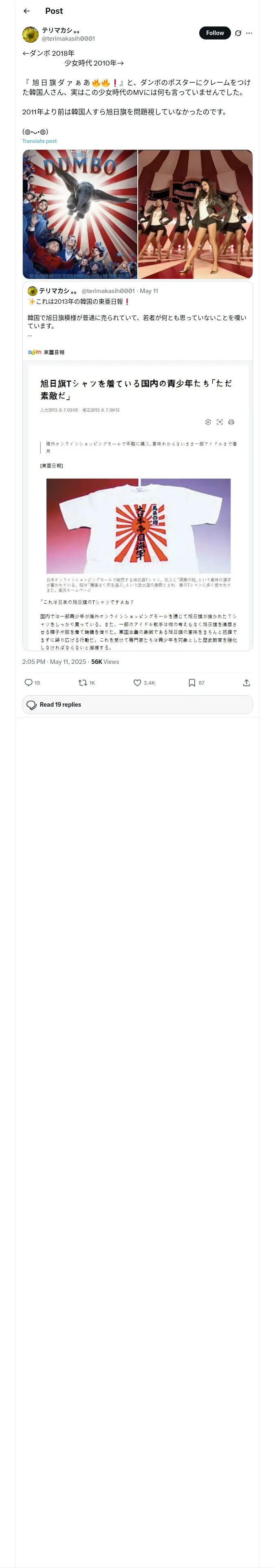The image size is (275, 1568).
Task: Click the share upload icon
Action: pyautogui.click(x=246, y=682)
